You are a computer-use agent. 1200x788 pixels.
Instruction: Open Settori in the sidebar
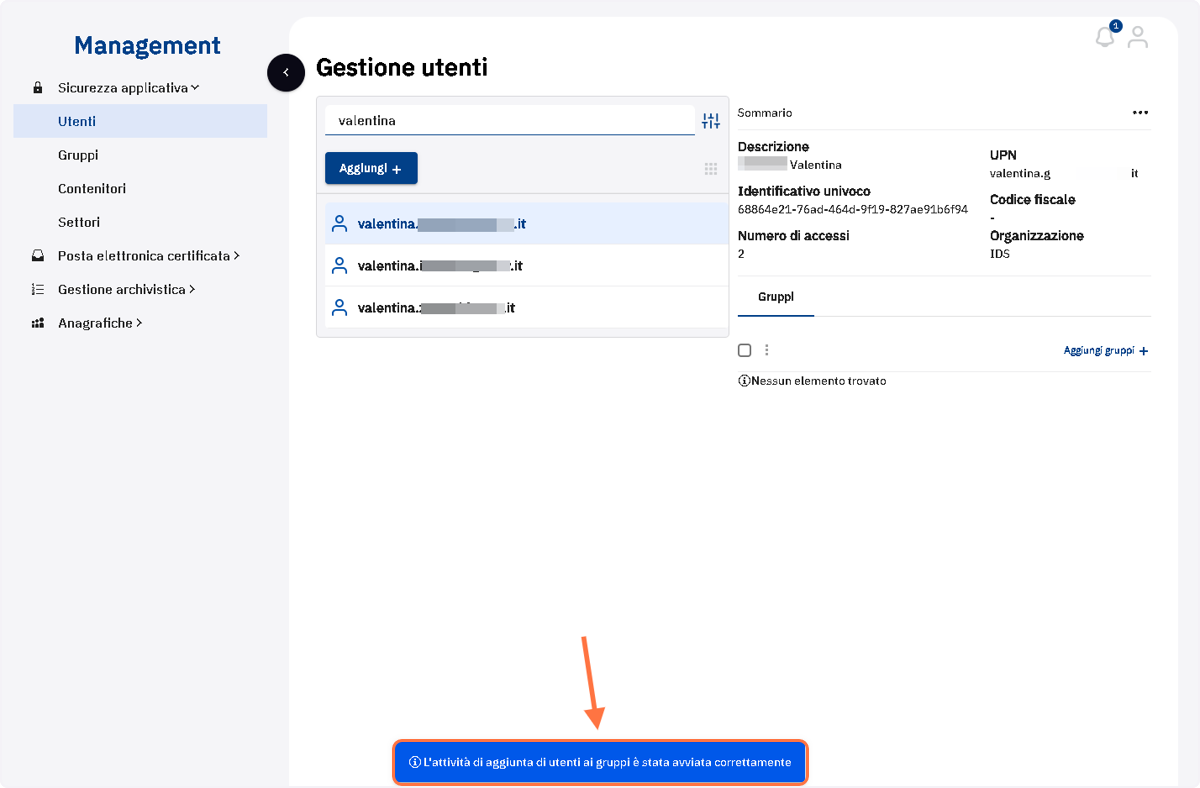pyautogui.click(x=79, y=222)
